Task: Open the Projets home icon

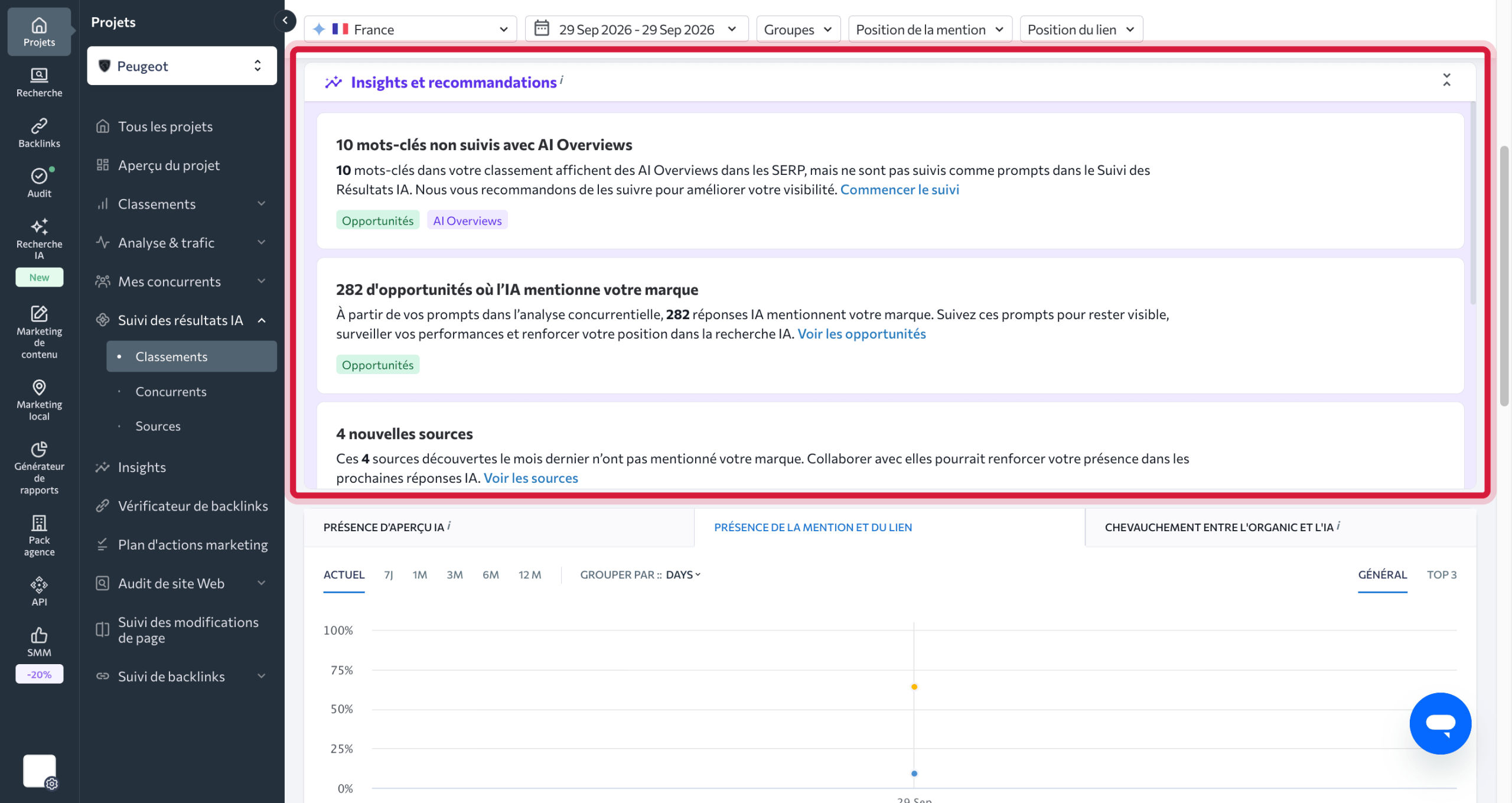Action: click(x=39, y=32)
